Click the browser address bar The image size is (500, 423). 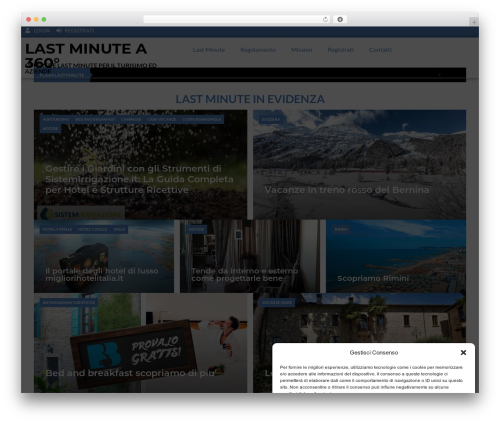tap(237, 20)
